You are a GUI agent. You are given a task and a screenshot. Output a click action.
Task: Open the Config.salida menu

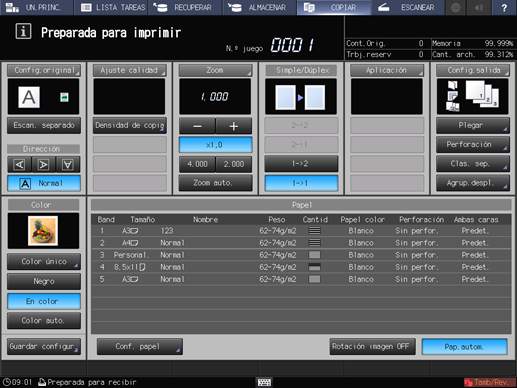click(473, 70)
